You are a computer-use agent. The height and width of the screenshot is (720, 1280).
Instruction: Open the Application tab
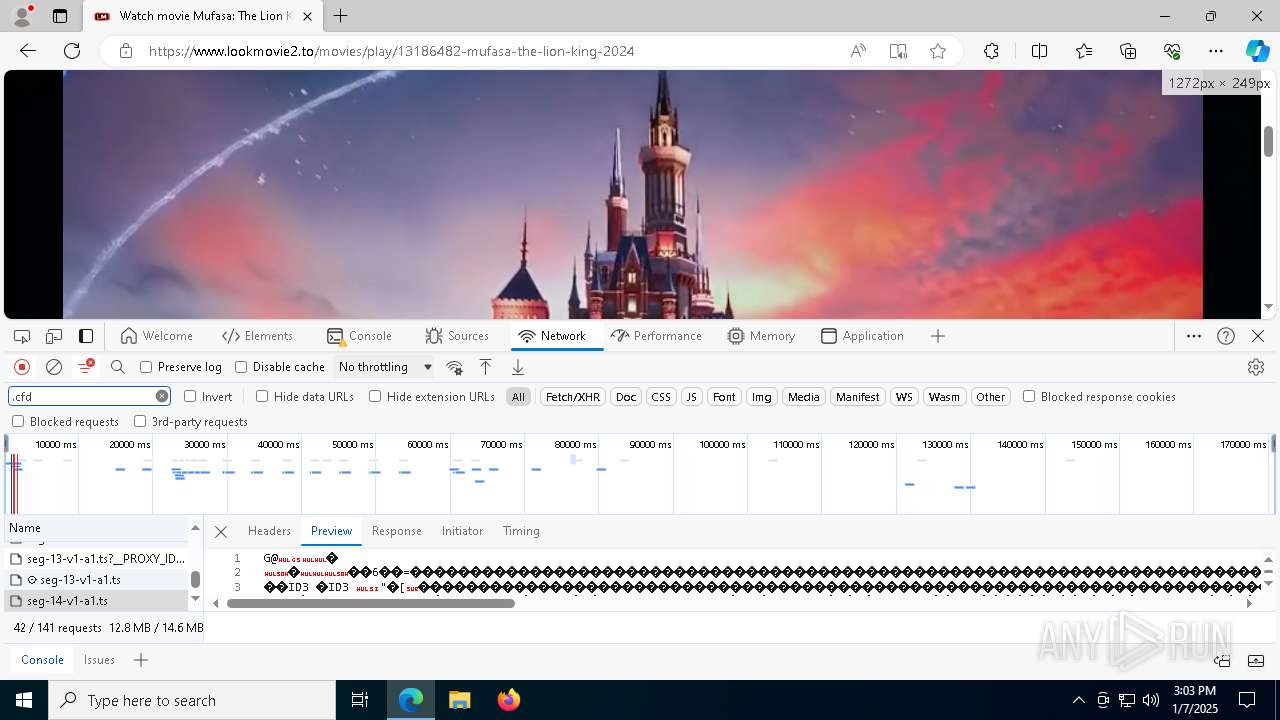862,336
